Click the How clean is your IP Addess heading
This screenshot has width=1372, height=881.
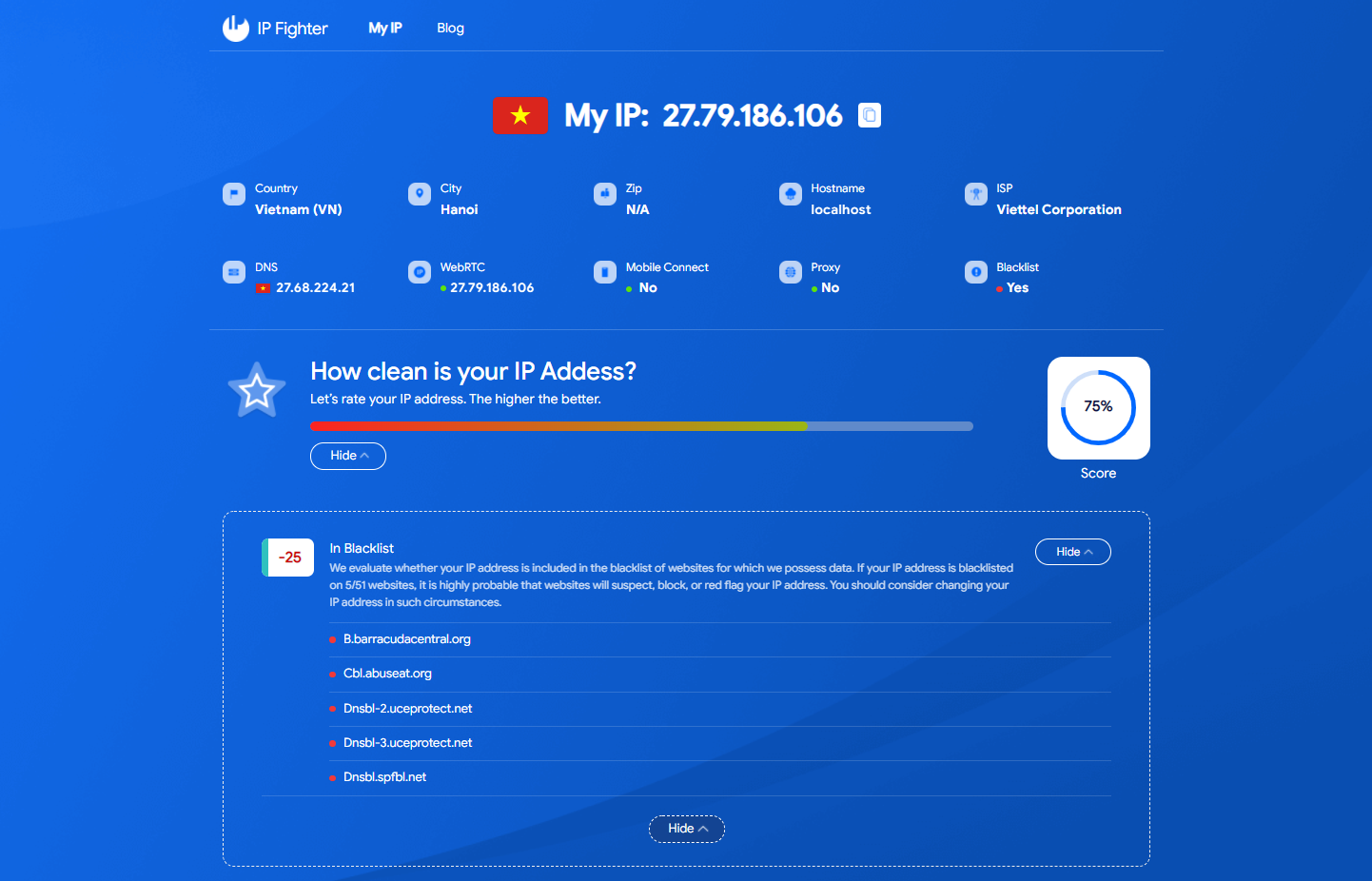click(473, 372)
